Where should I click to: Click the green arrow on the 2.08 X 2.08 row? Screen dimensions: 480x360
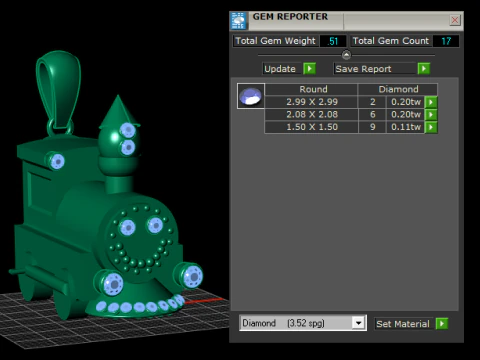[x=431, y=115]
